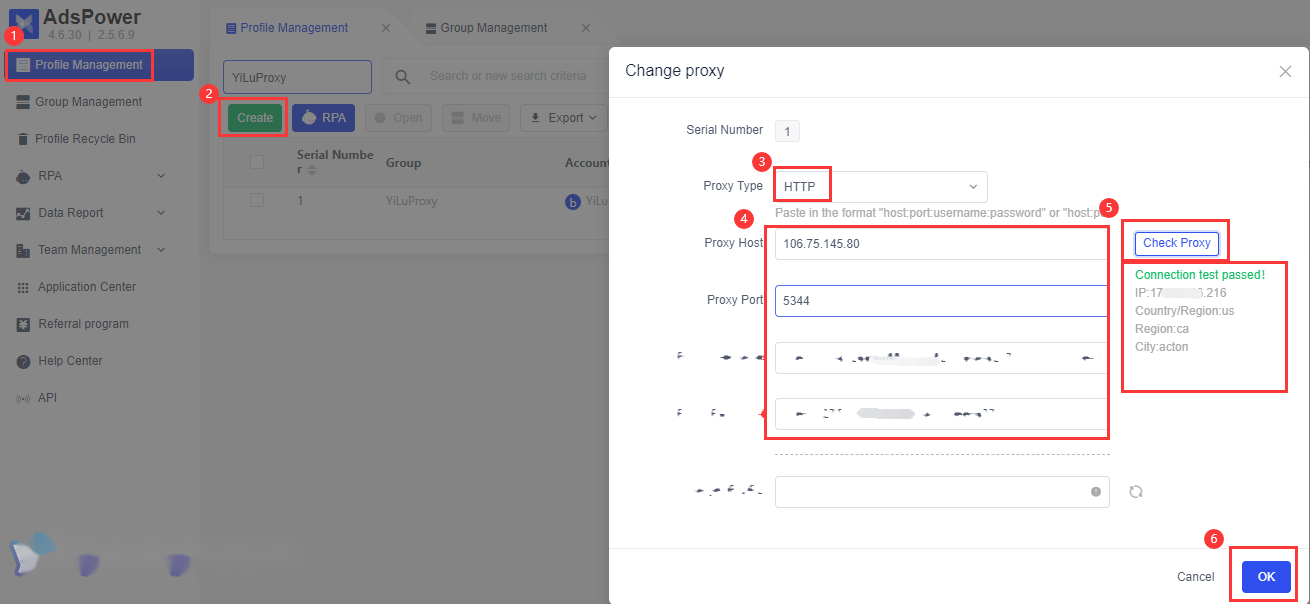Click the search magnifier icon
The width and height of the screenshot is (1310, 604).
click(x=403, y=77)
